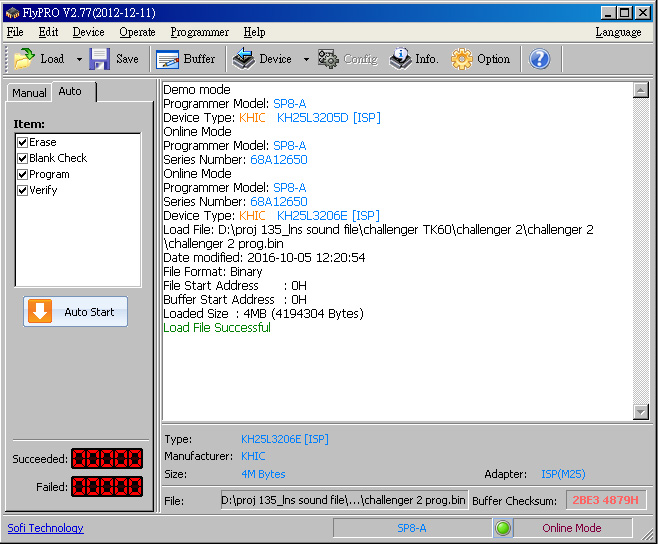Open the Edit menu
The height and width of the screenshot is (544, 658).
click(x=48, y=32)
